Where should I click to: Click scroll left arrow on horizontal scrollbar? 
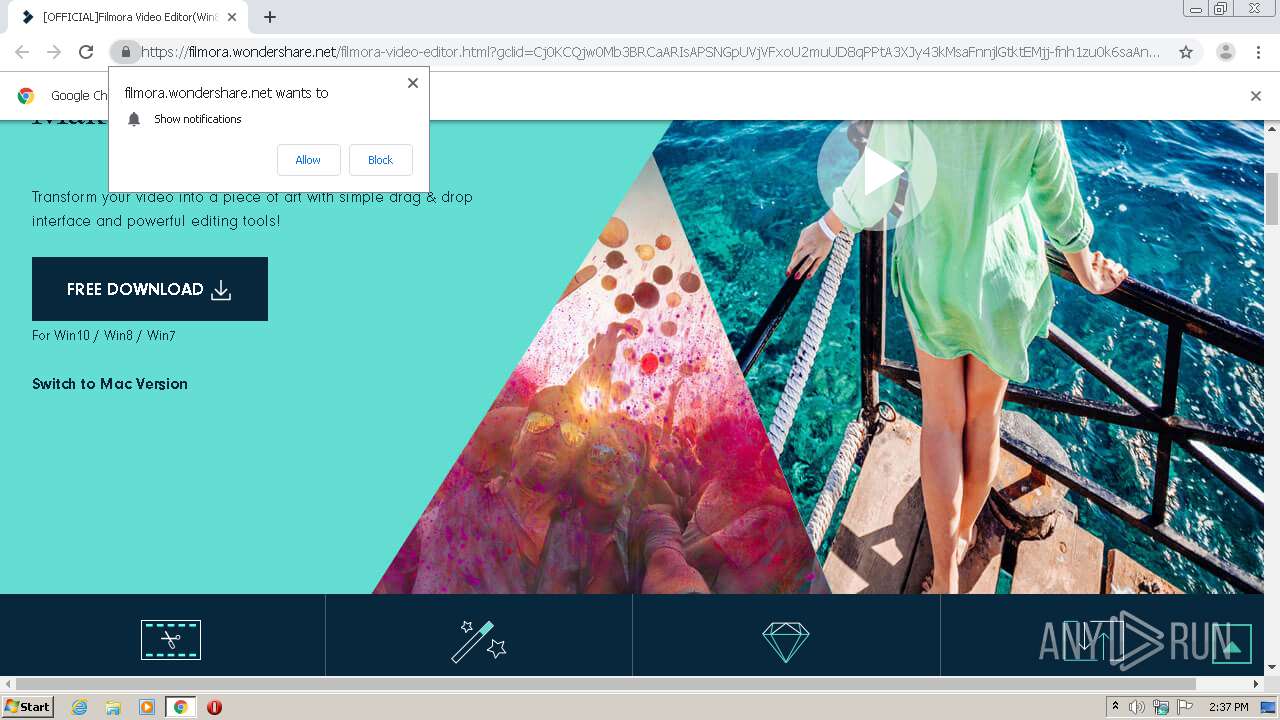[x=8, y=684]
